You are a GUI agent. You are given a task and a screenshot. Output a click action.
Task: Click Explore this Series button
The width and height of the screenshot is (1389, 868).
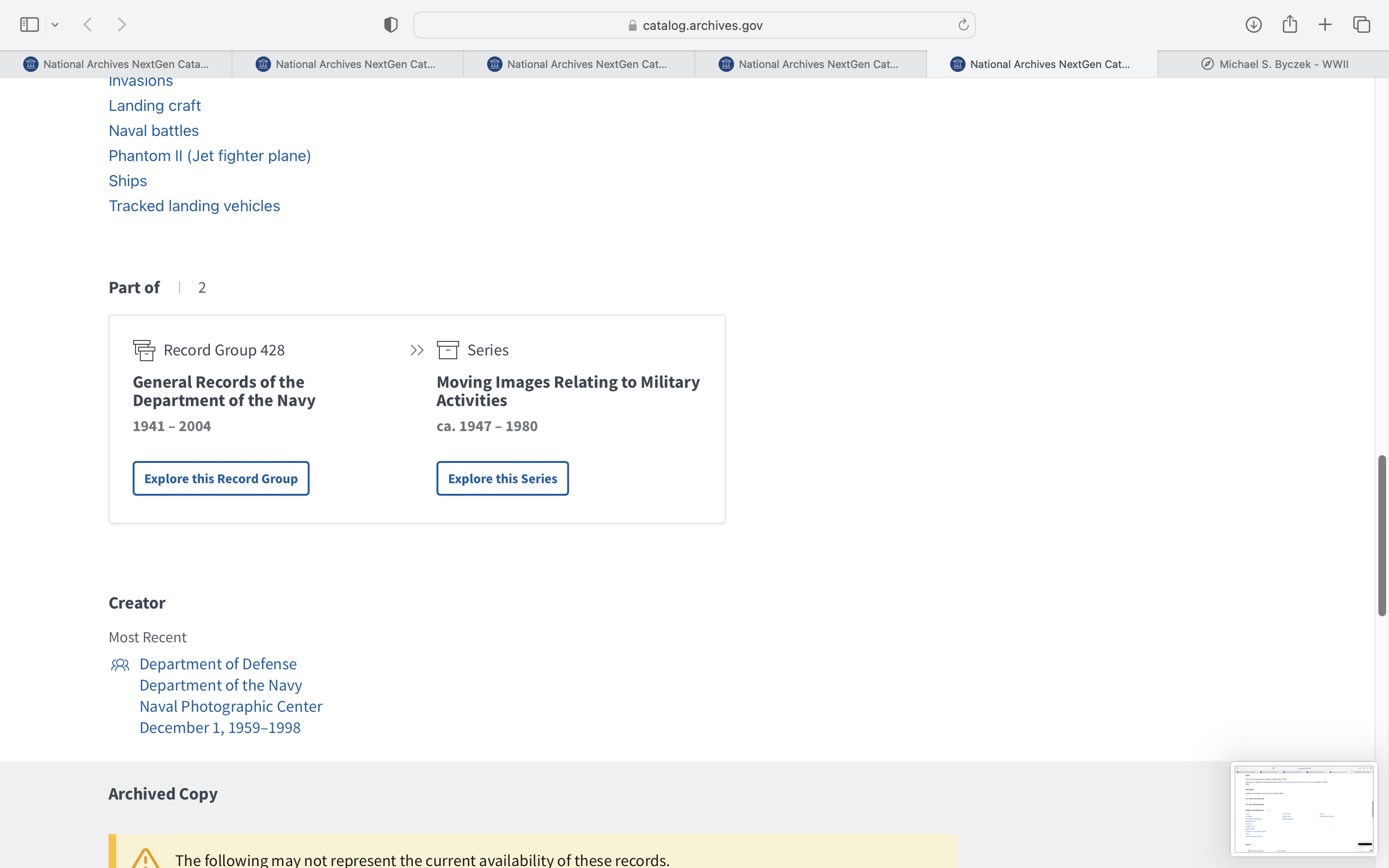[x=502, y=478]
